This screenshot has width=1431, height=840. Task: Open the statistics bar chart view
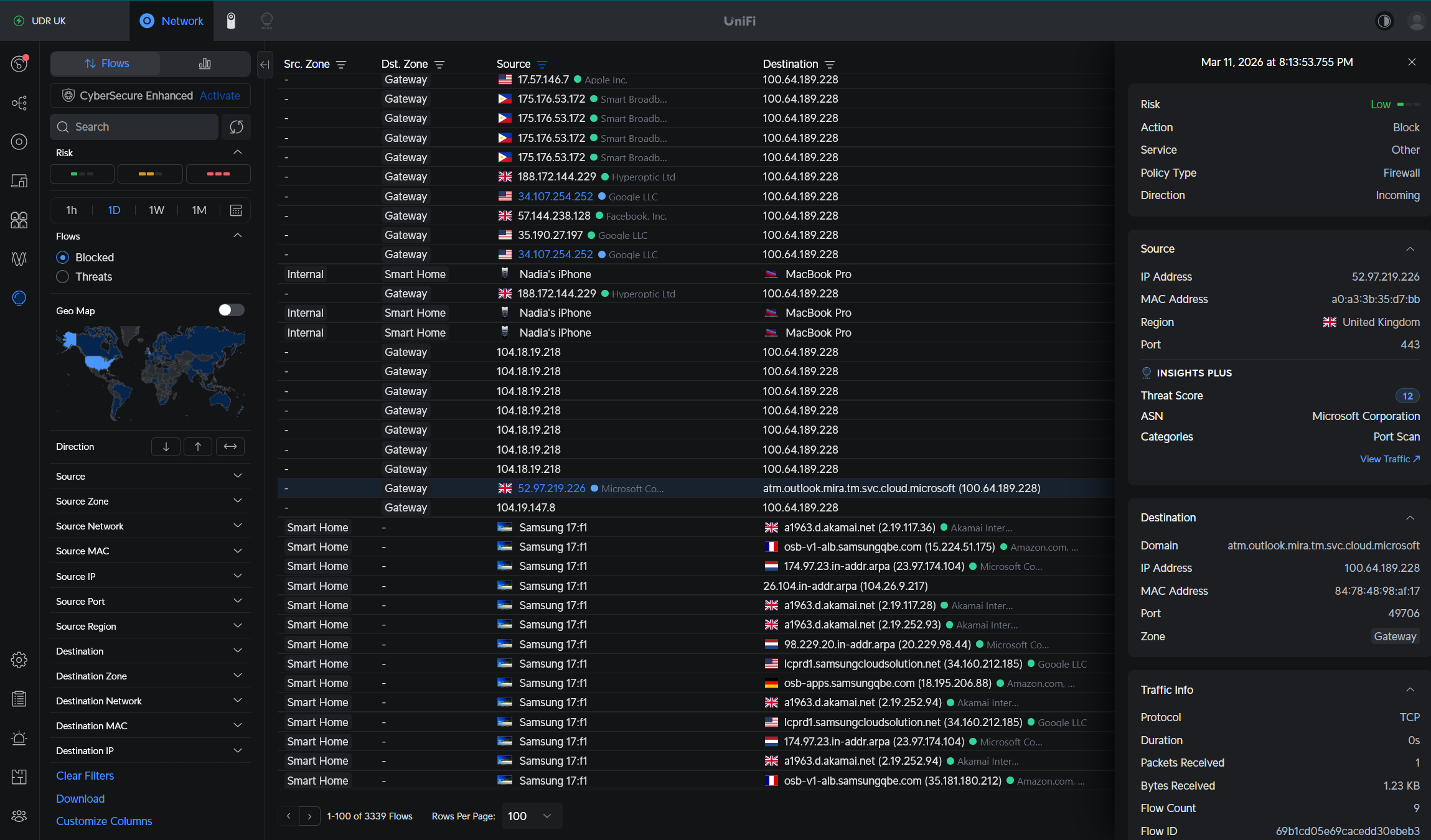(205, 63)
